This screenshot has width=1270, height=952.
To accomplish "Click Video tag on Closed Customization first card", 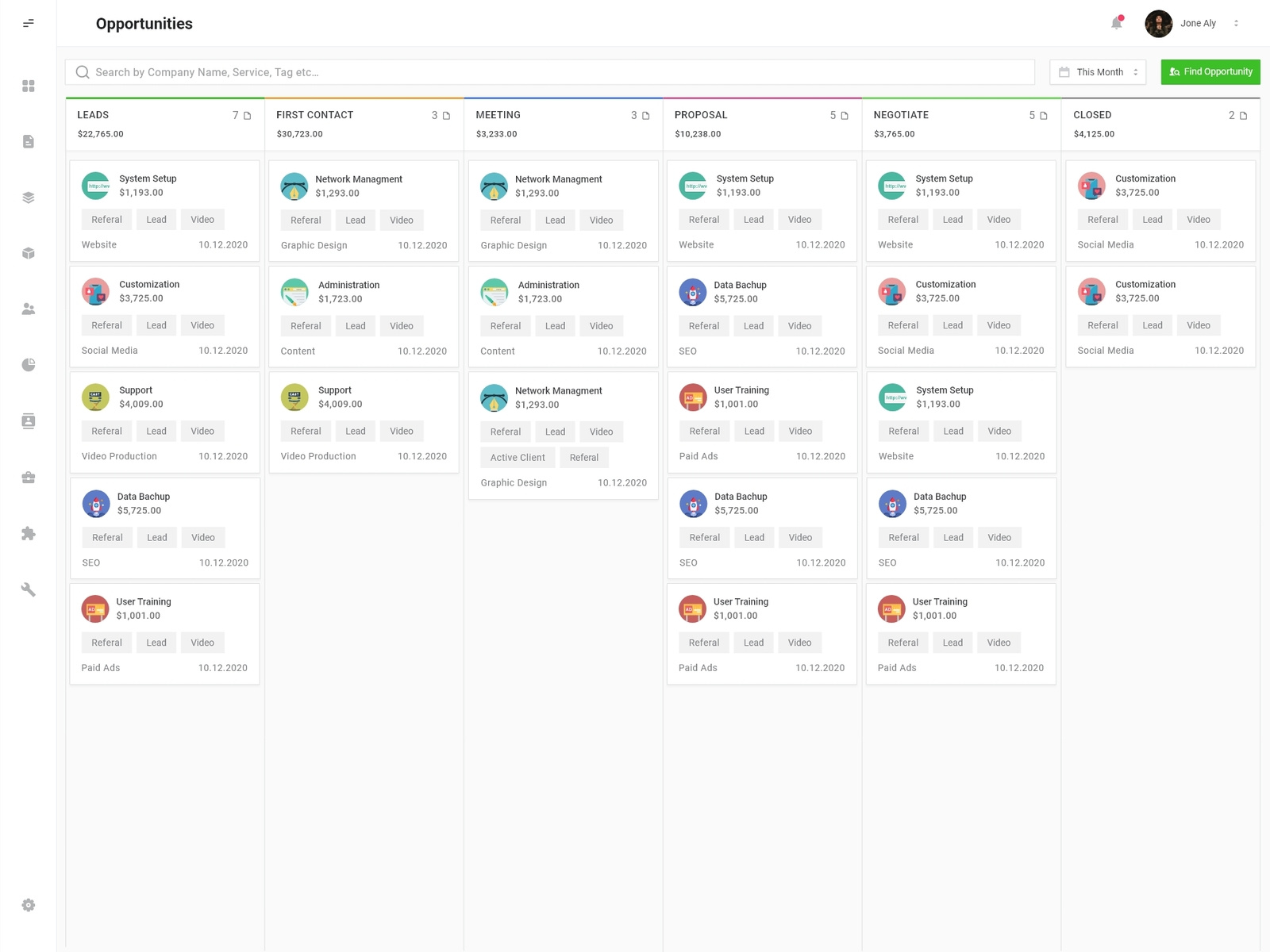I will (1199, 220).
